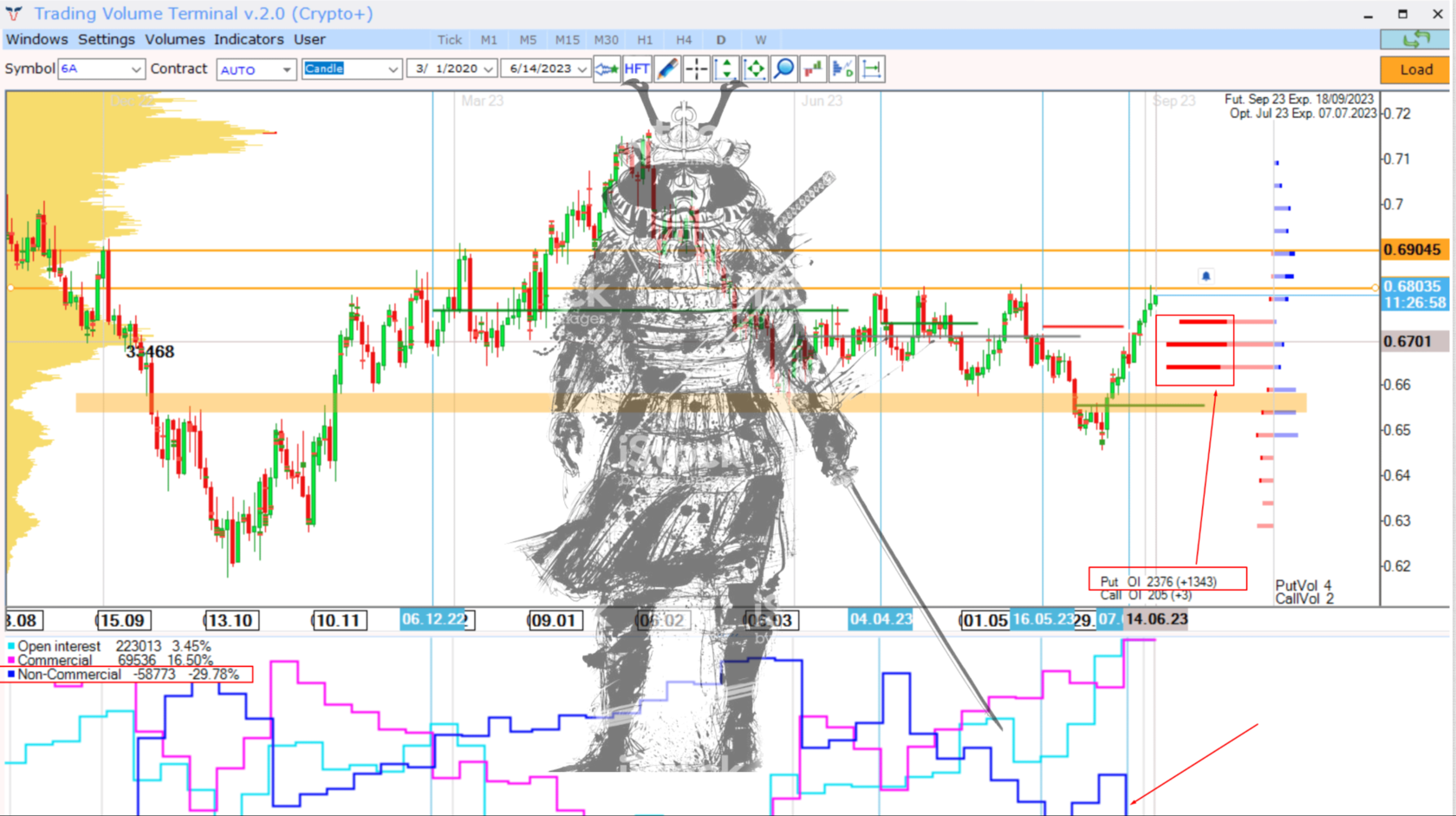Activate the crosshair cursor tool
The image size is (1456, 816).
click(x=696, y=69)
